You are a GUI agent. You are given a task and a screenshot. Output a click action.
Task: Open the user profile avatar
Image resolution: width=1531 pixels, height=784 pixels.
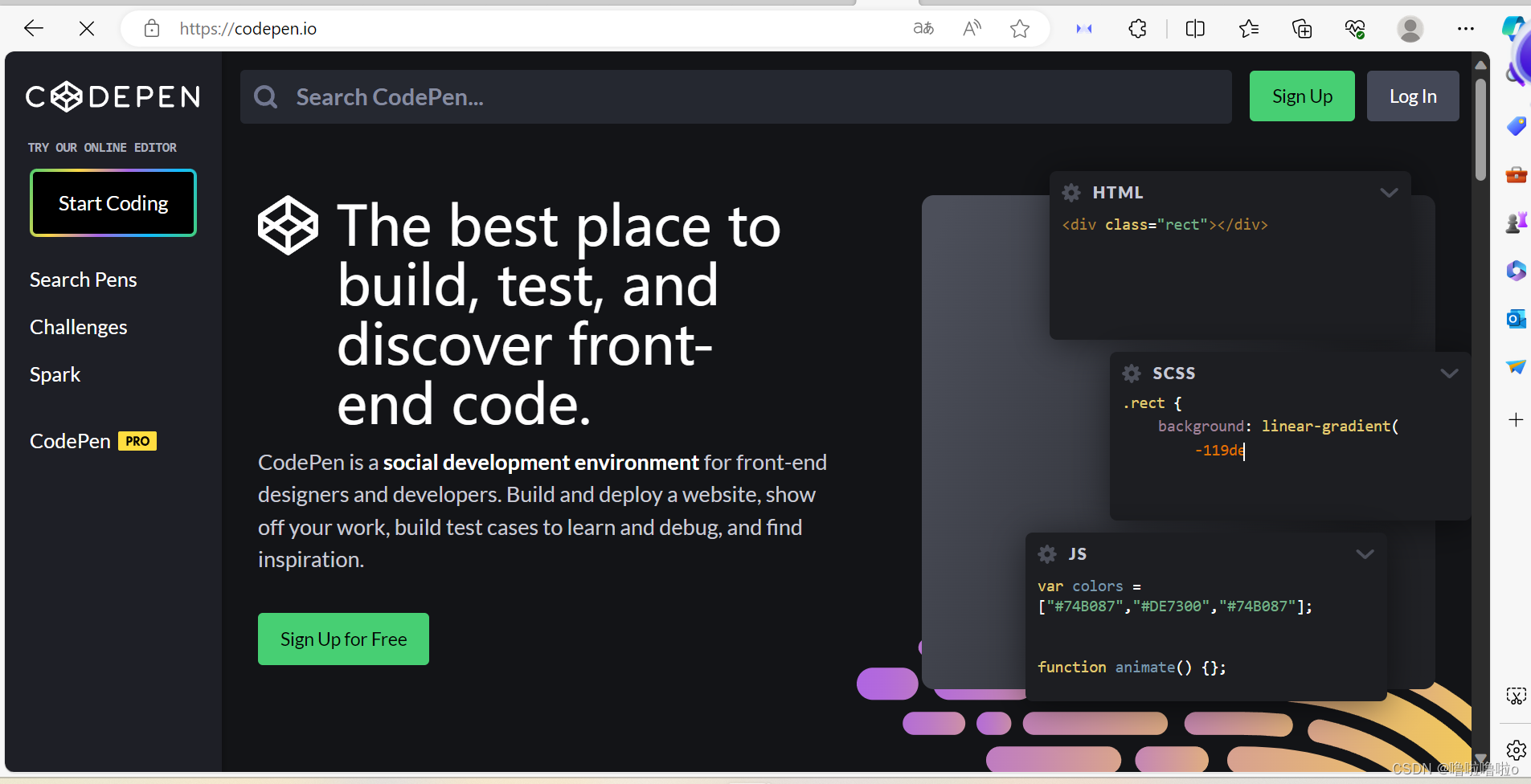coord(1410,29)
